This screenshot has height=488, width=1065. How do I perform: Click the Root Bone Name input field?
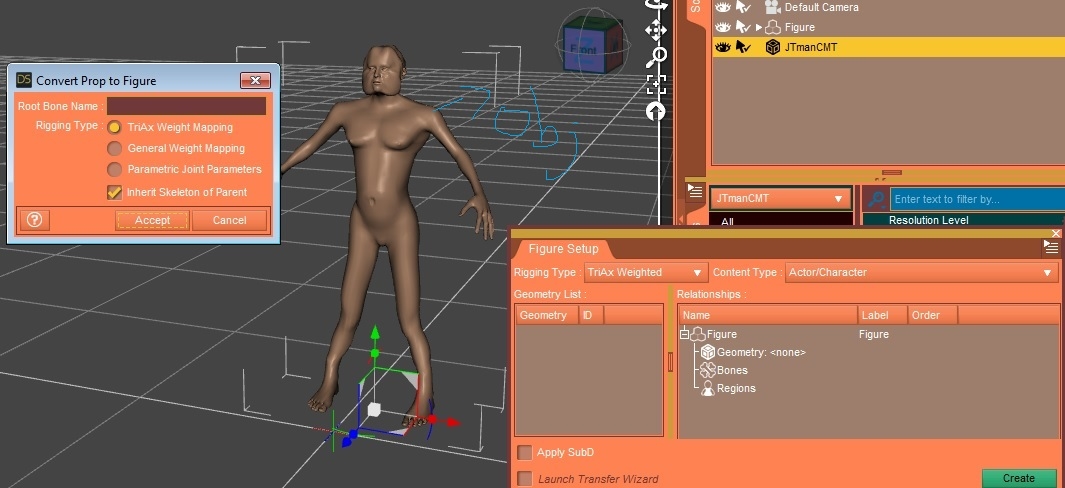[186, 106]
